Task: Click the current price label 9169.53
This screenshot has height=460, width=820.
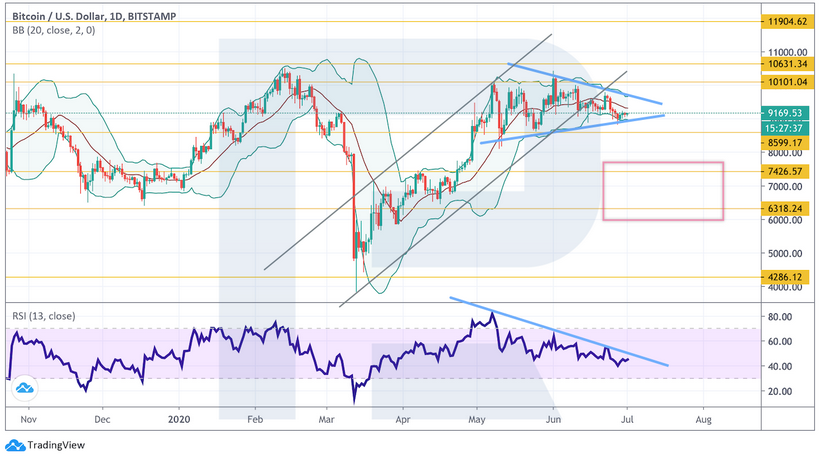Action: tap(783, 113)
